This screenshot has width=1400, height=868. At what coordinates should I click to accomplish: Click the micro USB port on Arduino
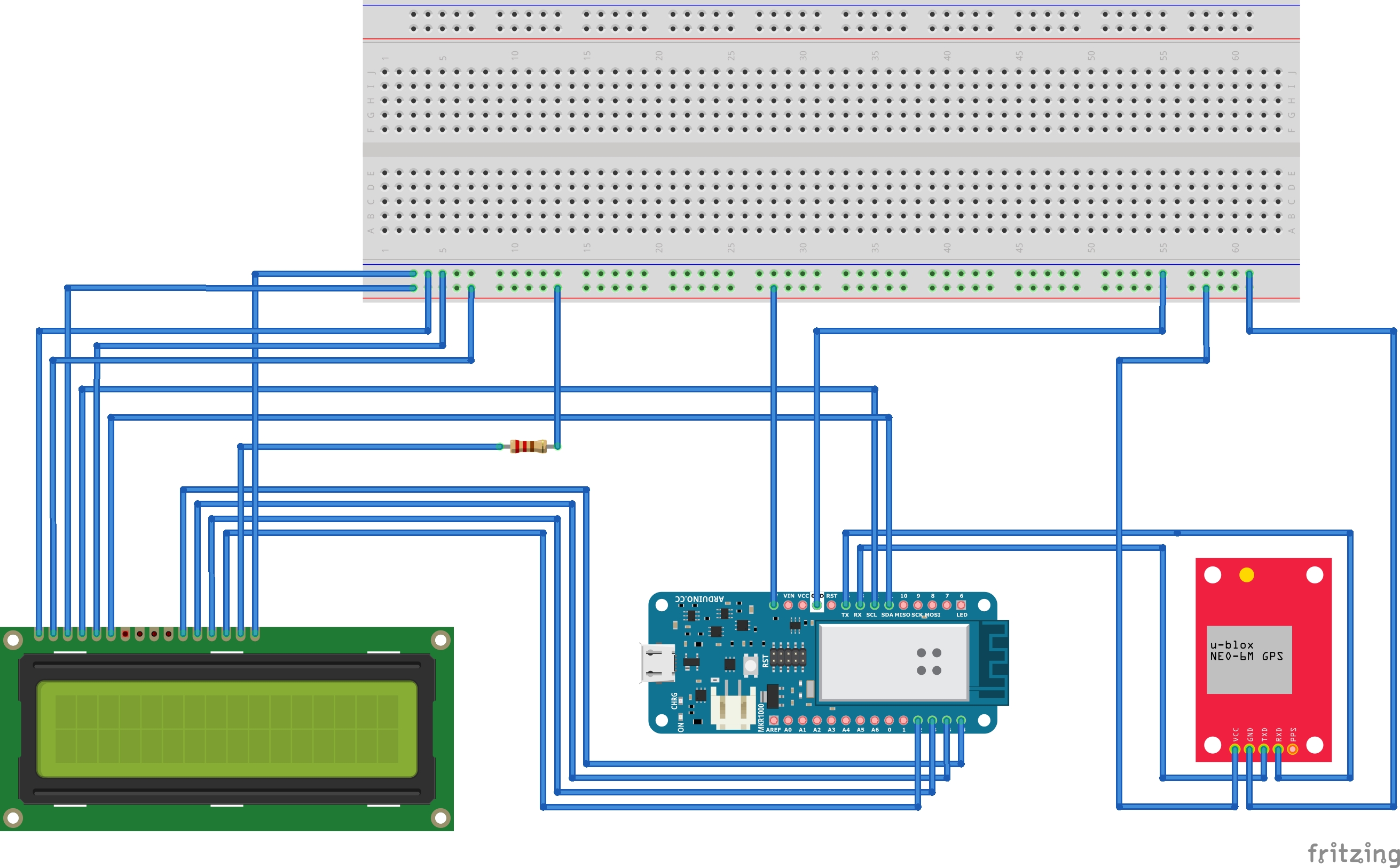(658, 663)
